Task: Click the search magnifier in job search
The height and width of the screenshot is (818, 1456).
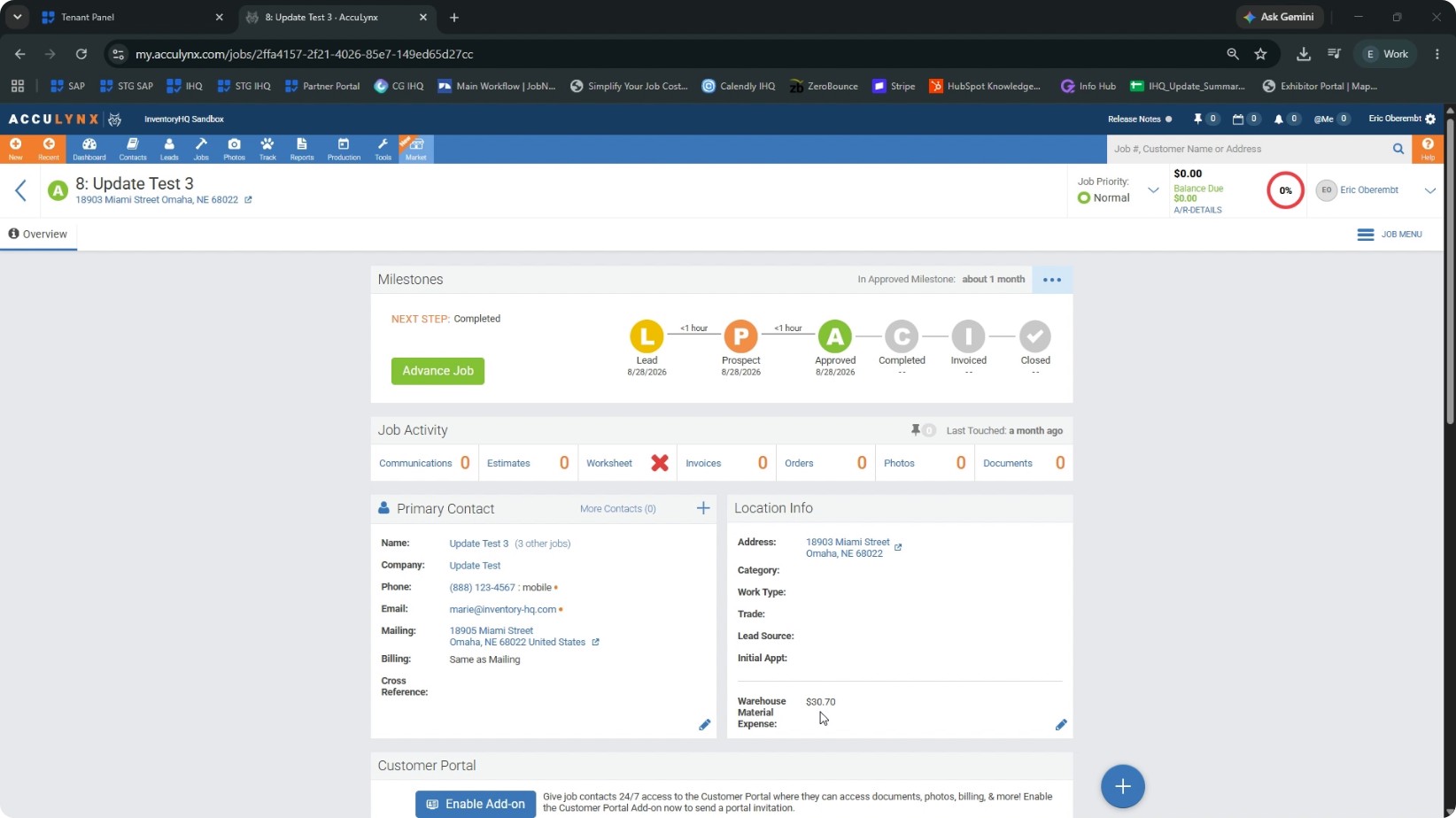Action: coord(1398,149)
